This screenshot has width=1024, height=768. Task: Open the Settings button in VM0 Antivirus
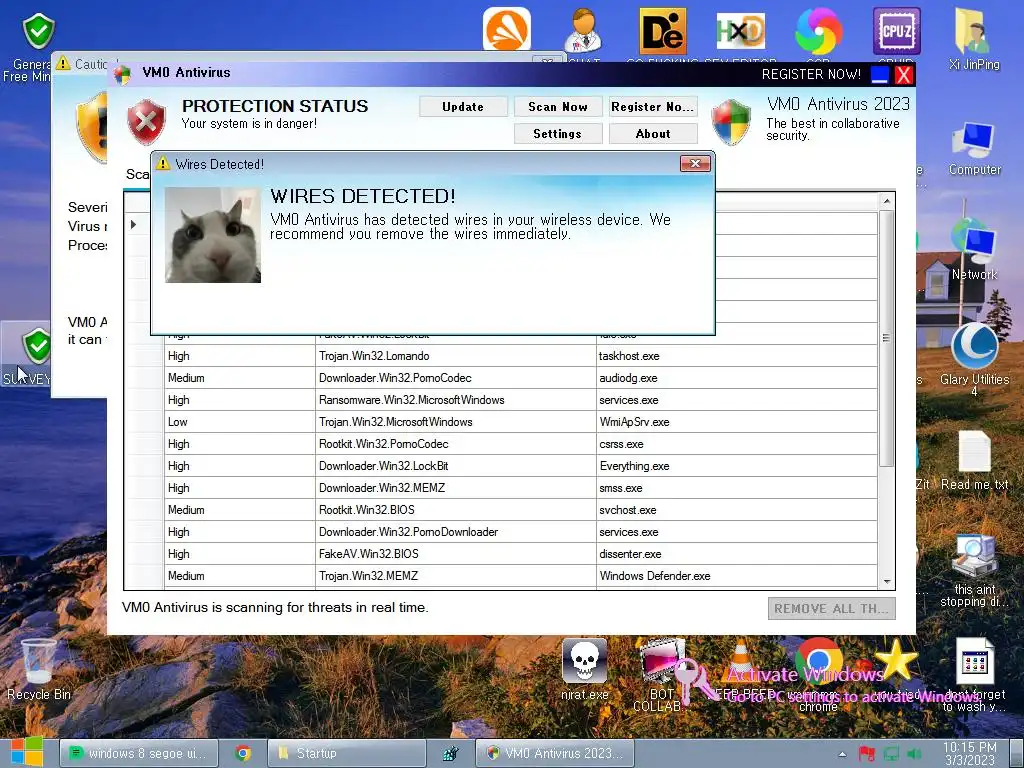pyautogui.click(x=558, y=133)
